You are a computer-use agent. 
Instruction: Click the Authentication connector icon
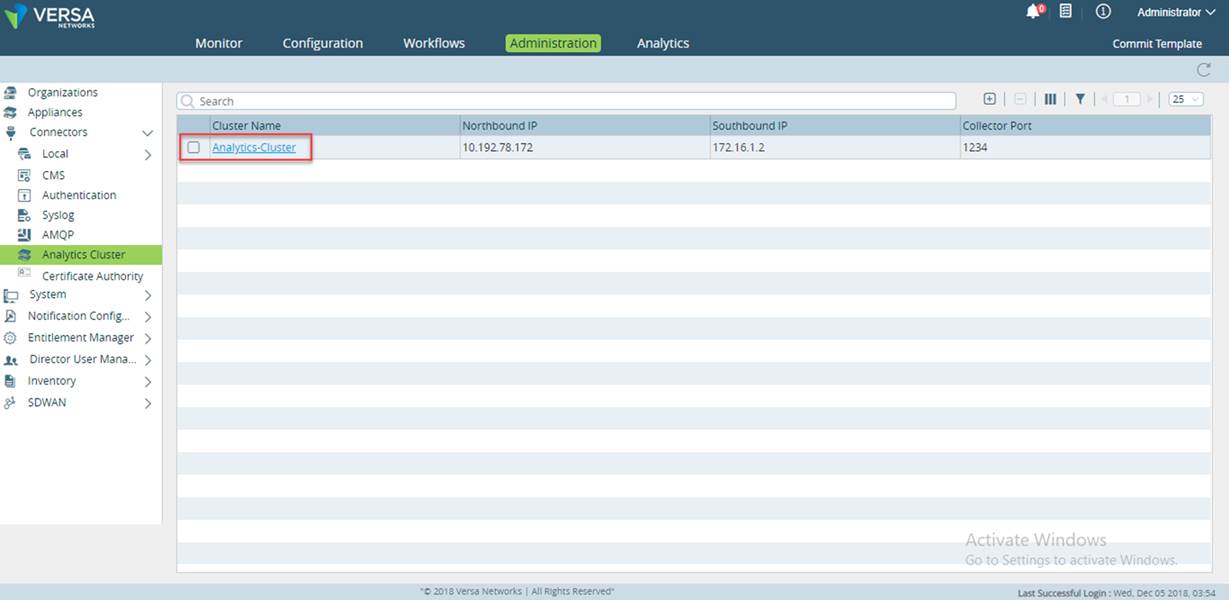tap(25, 195)
